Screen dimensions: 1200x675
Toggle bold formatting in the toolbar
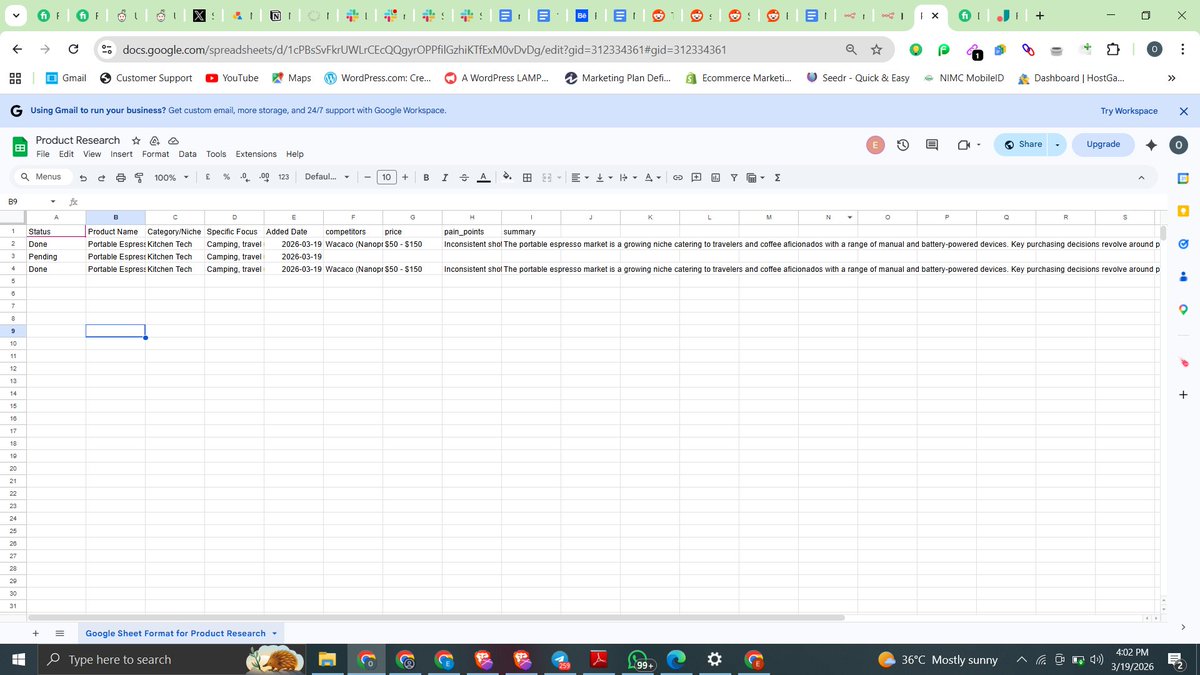click(425, 177)
